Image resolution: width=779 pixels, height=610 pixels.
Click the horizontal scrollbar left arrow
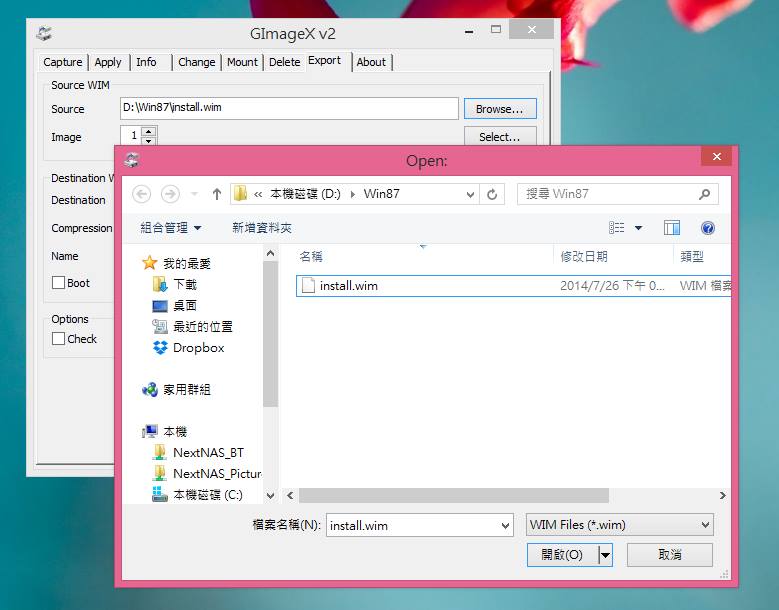(290, 495)
